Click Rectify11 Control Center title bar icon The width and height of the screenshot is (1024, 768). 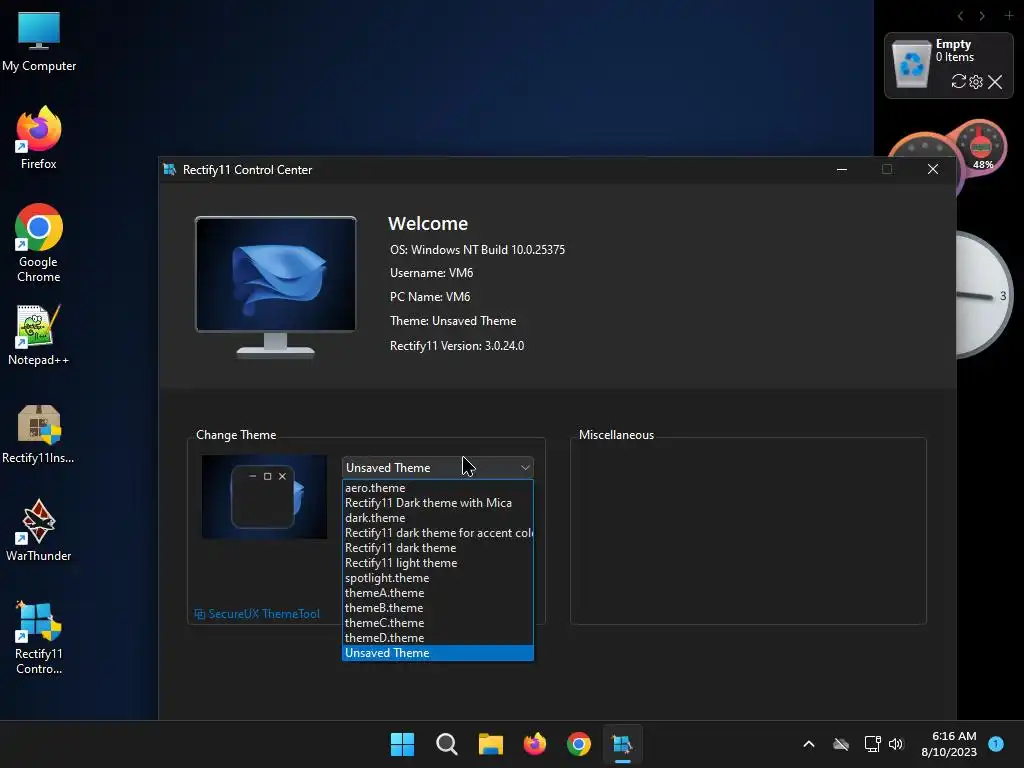tap(170, 170)
